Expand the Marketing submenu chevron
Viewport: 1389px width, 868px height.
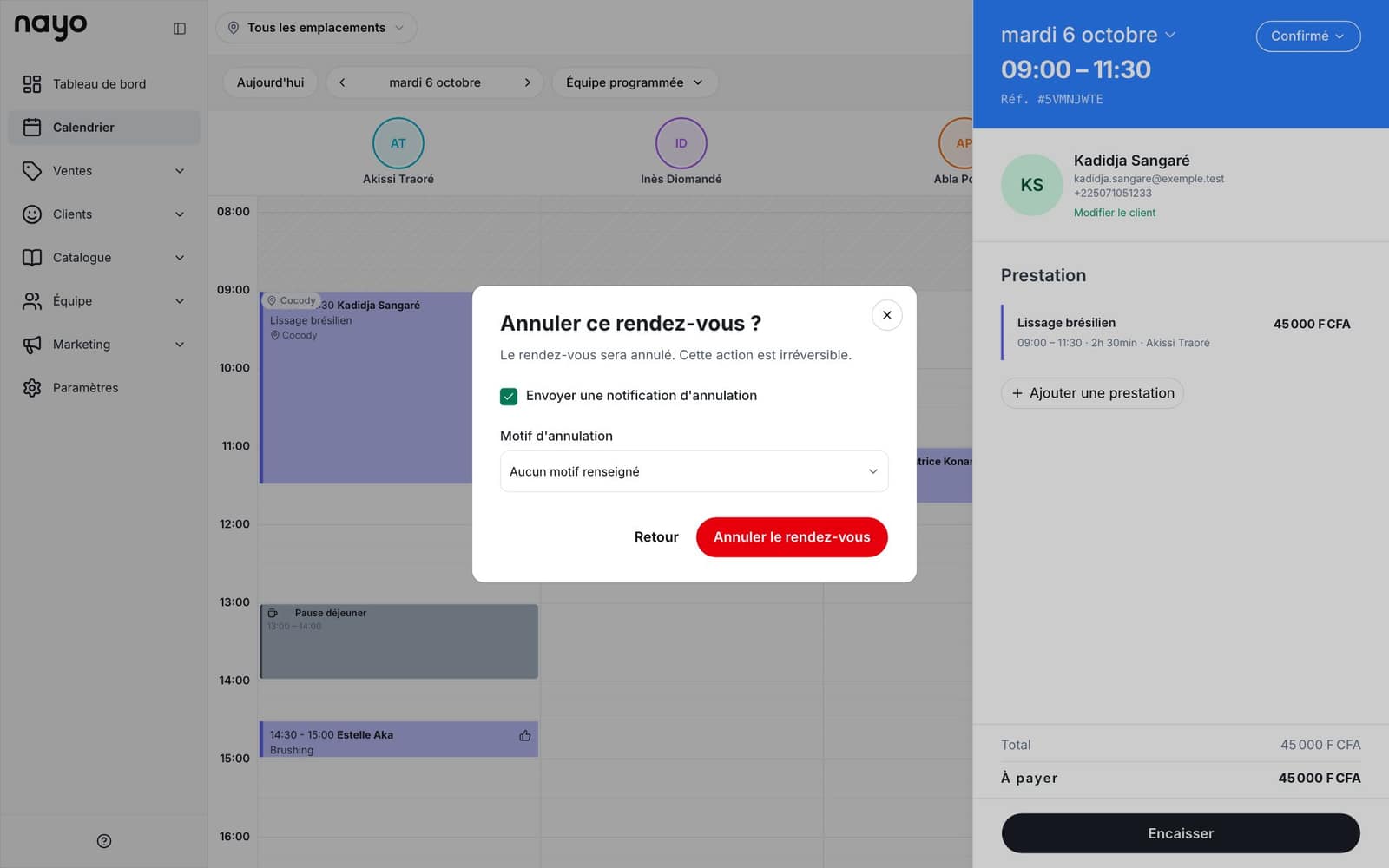point(180,345)
